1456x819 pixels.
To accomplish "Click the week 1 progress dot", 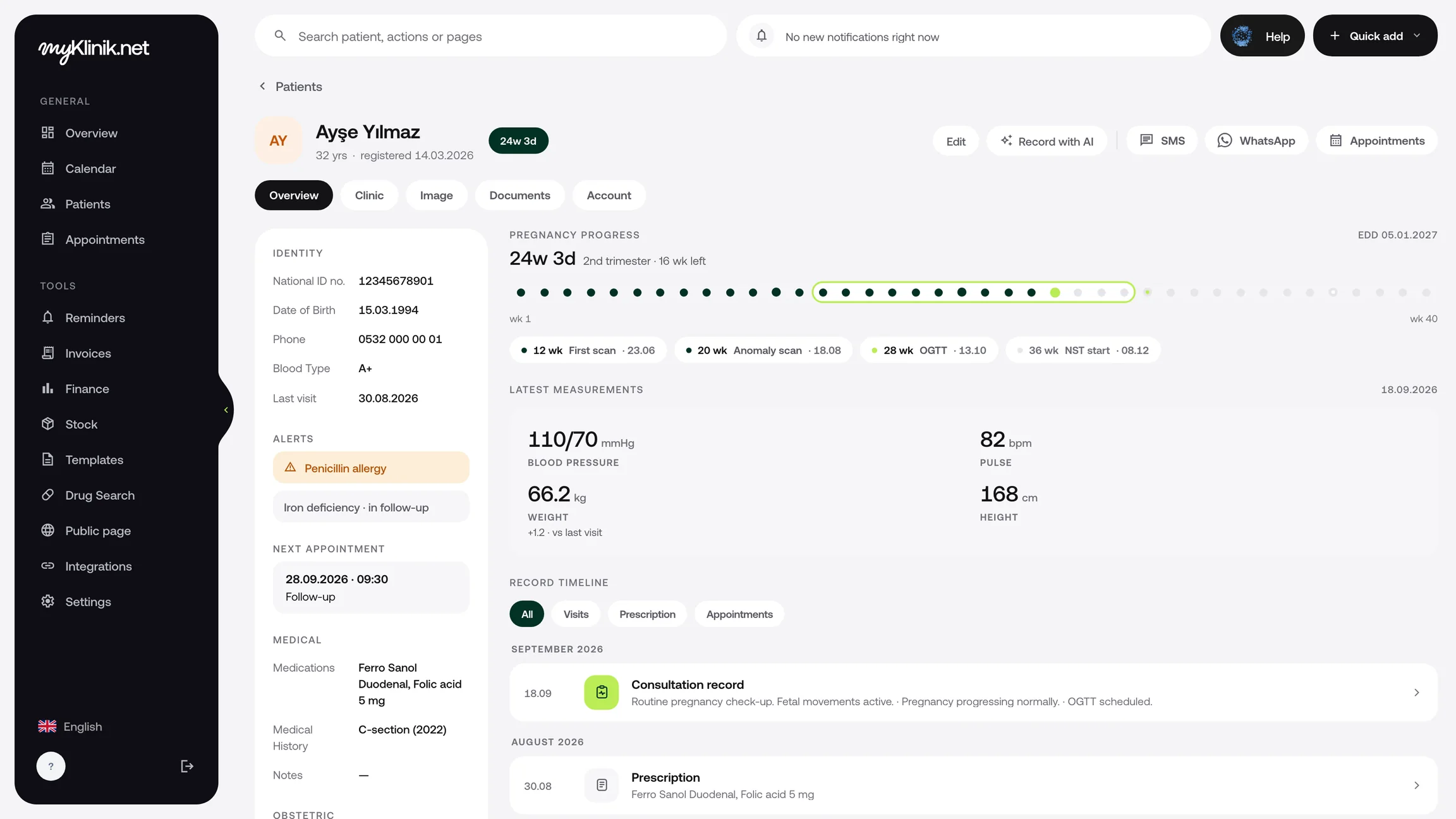I will pyautogui.click(x=521, y=292).
